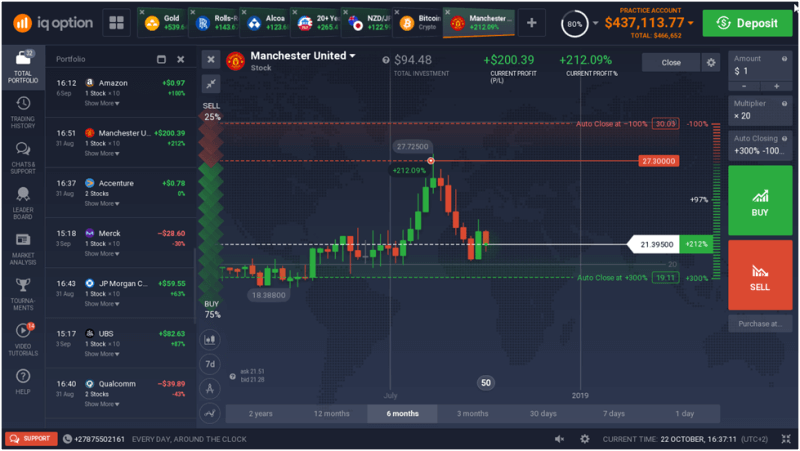Click the red Support button
Screen dimensions: 800x451
coord(31,439)
